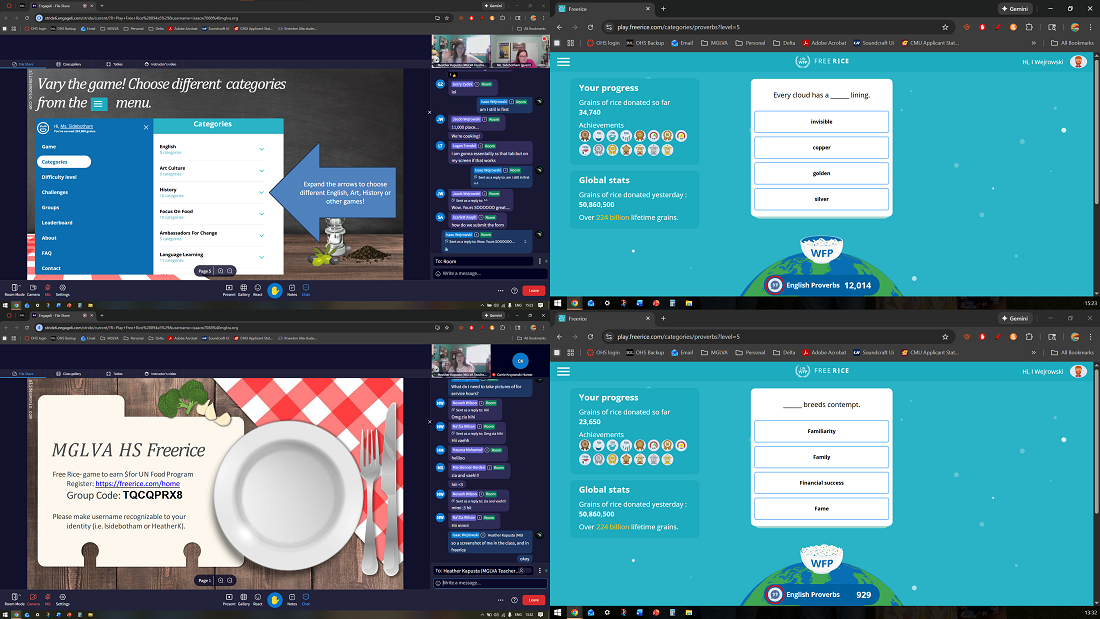
Task: Click level badge beside English Proverbs 12,014
Action: click(774, 285)
